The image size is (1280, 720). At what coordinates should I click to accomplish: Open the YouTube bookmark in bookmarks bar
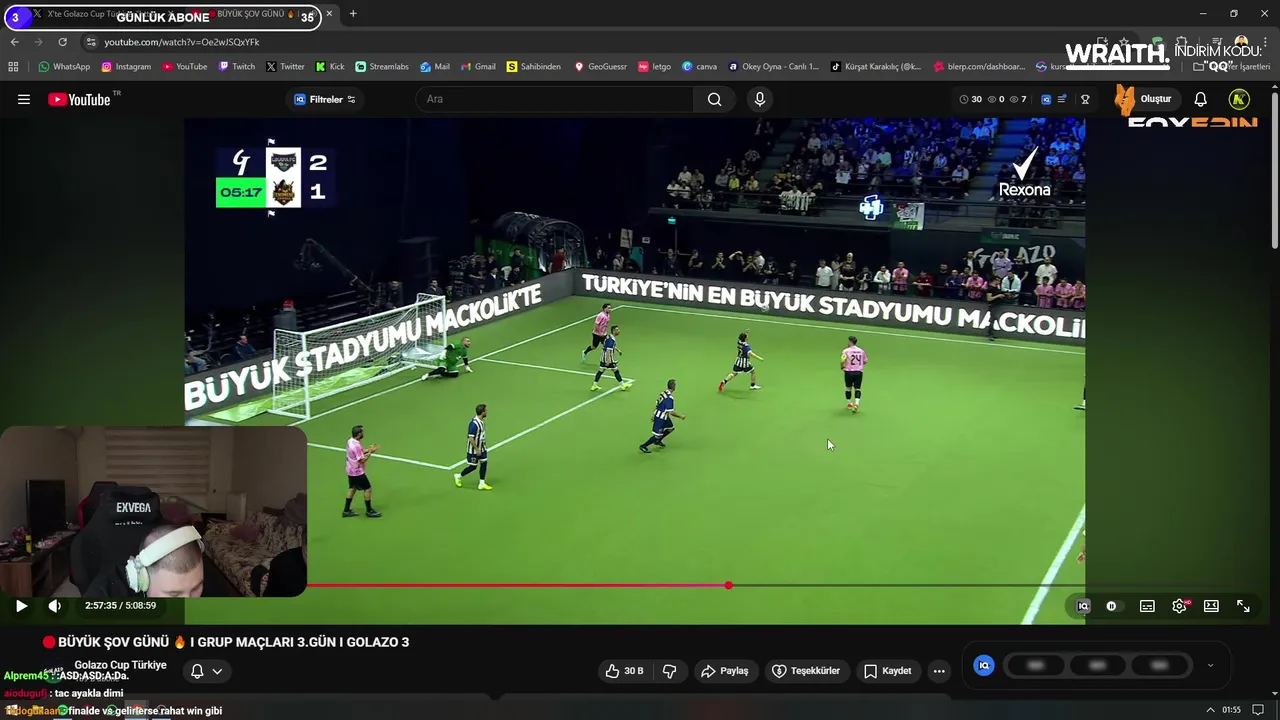point(184,66)
